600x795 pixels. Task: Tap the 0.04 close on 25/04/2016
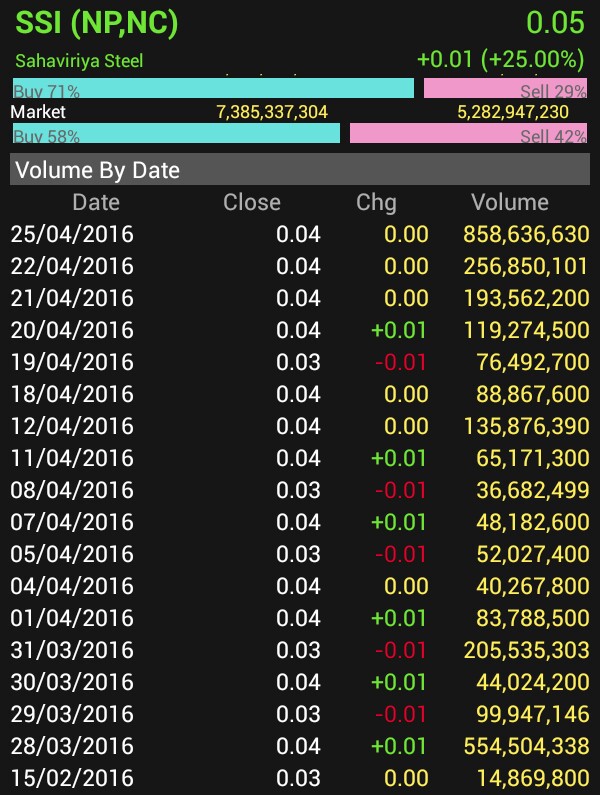click(298, 234)
